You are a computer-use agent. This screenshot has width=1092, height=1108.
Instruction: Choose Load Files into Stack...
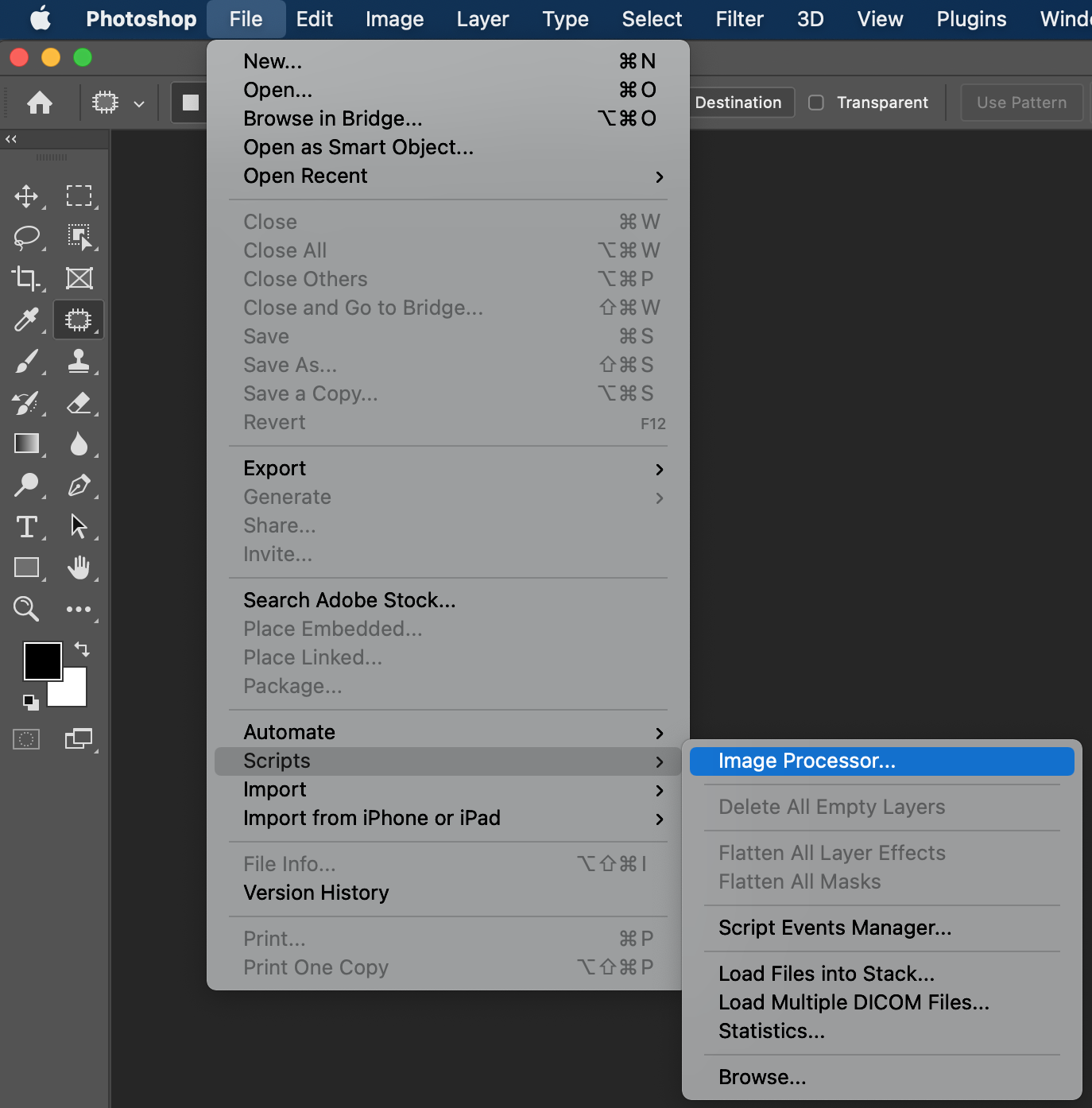pos(882,974)
